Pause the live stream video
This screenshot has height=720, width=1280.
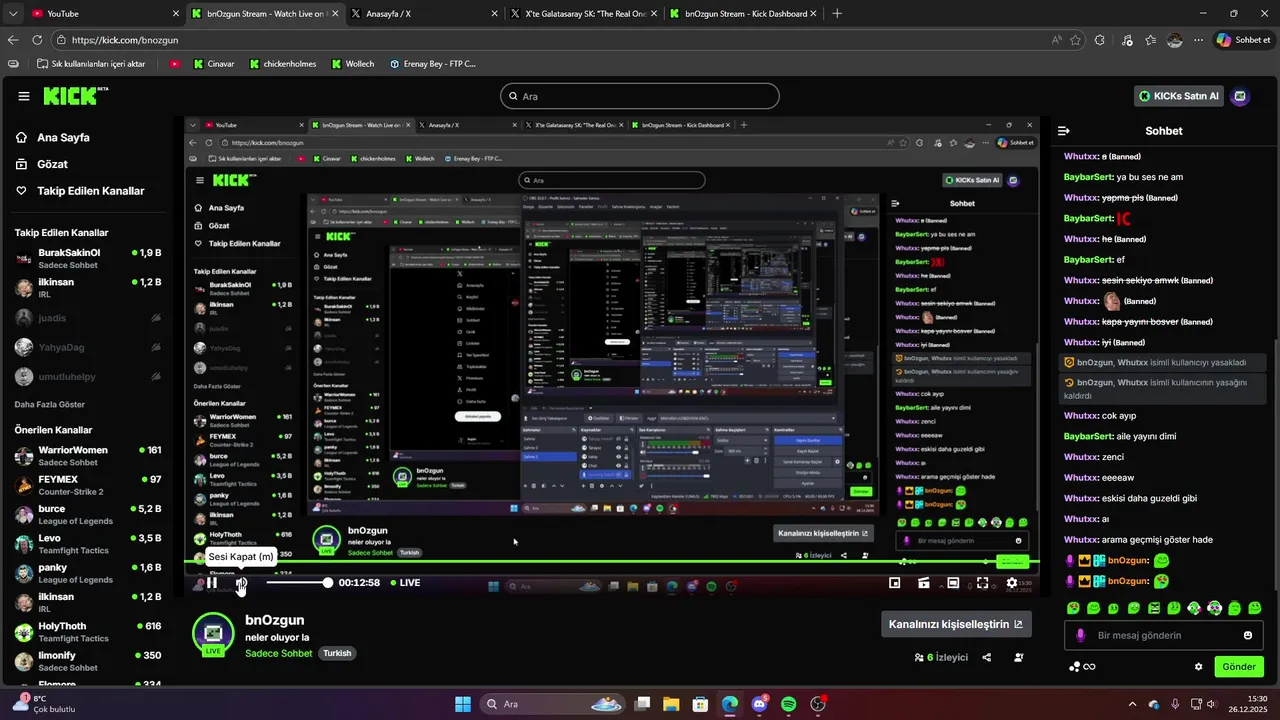pyautogui.click(x=212, y=583)
